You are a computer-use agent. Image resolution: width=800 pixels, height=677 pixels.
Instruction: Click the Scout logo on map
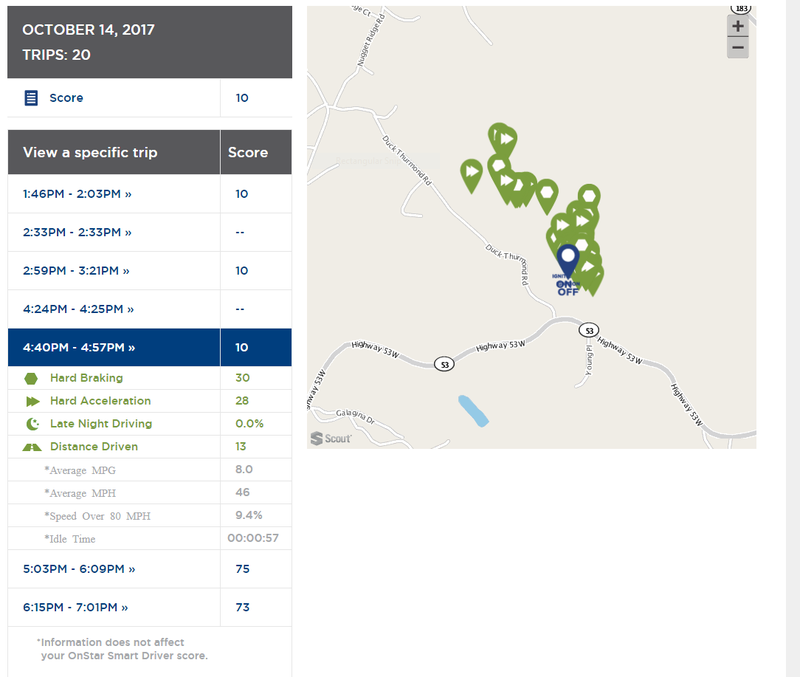pos(330,438)
